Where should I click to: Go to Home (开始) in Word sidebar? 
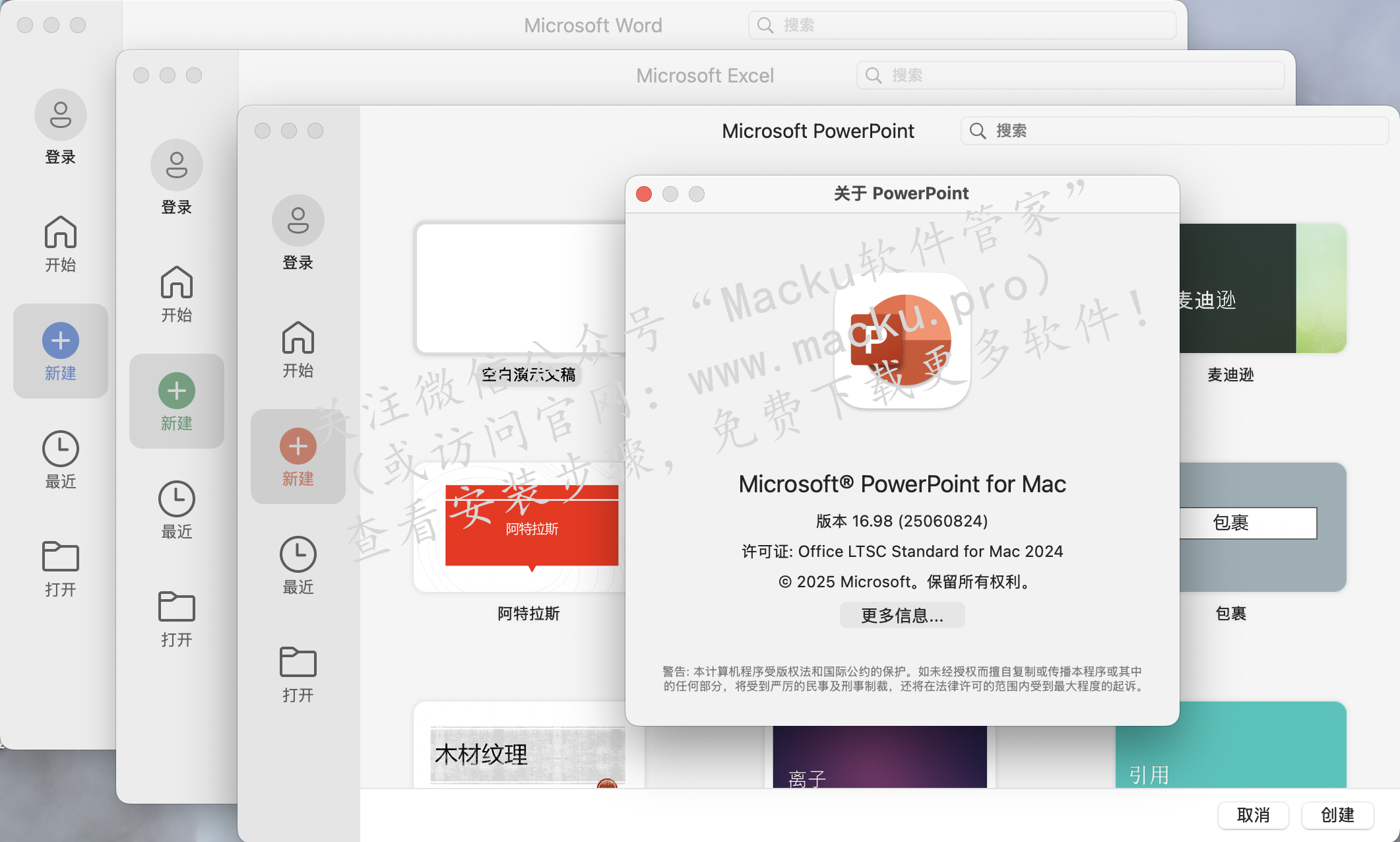(60, 243)
